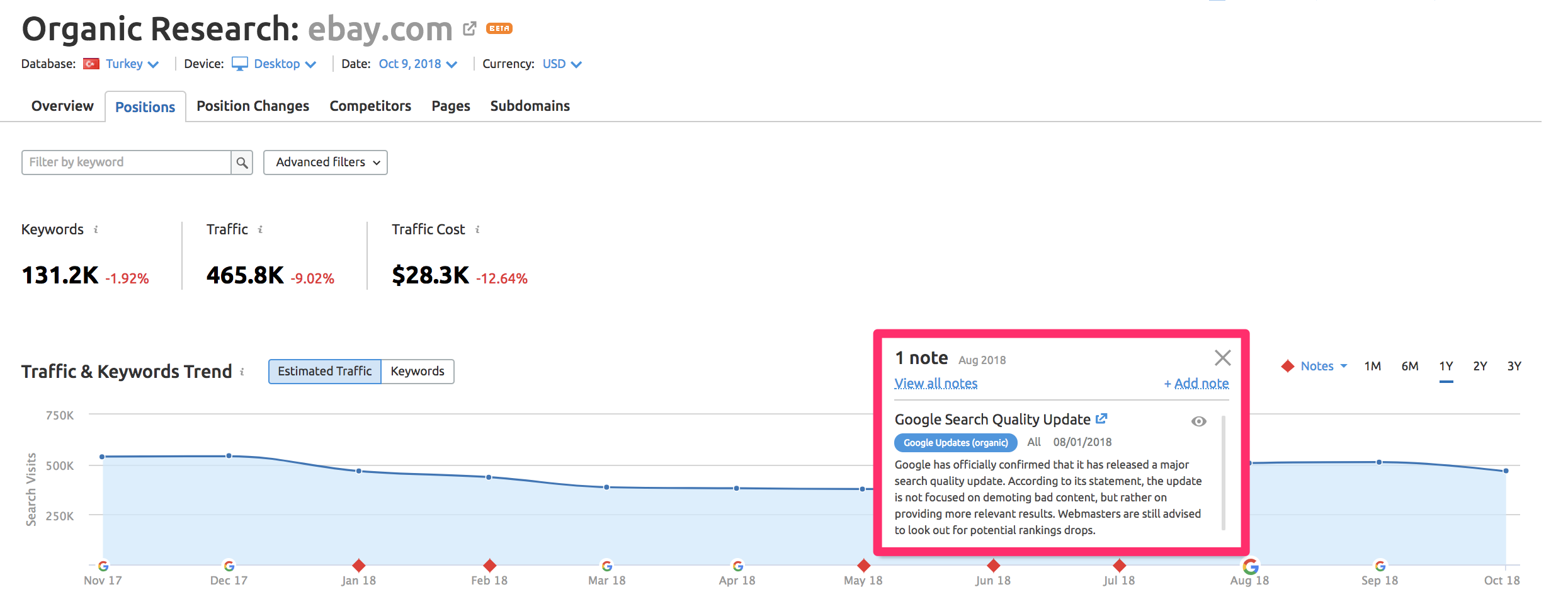Set chart range to 3Y
Screen dimensions: 1568x616
[1514, 367]
